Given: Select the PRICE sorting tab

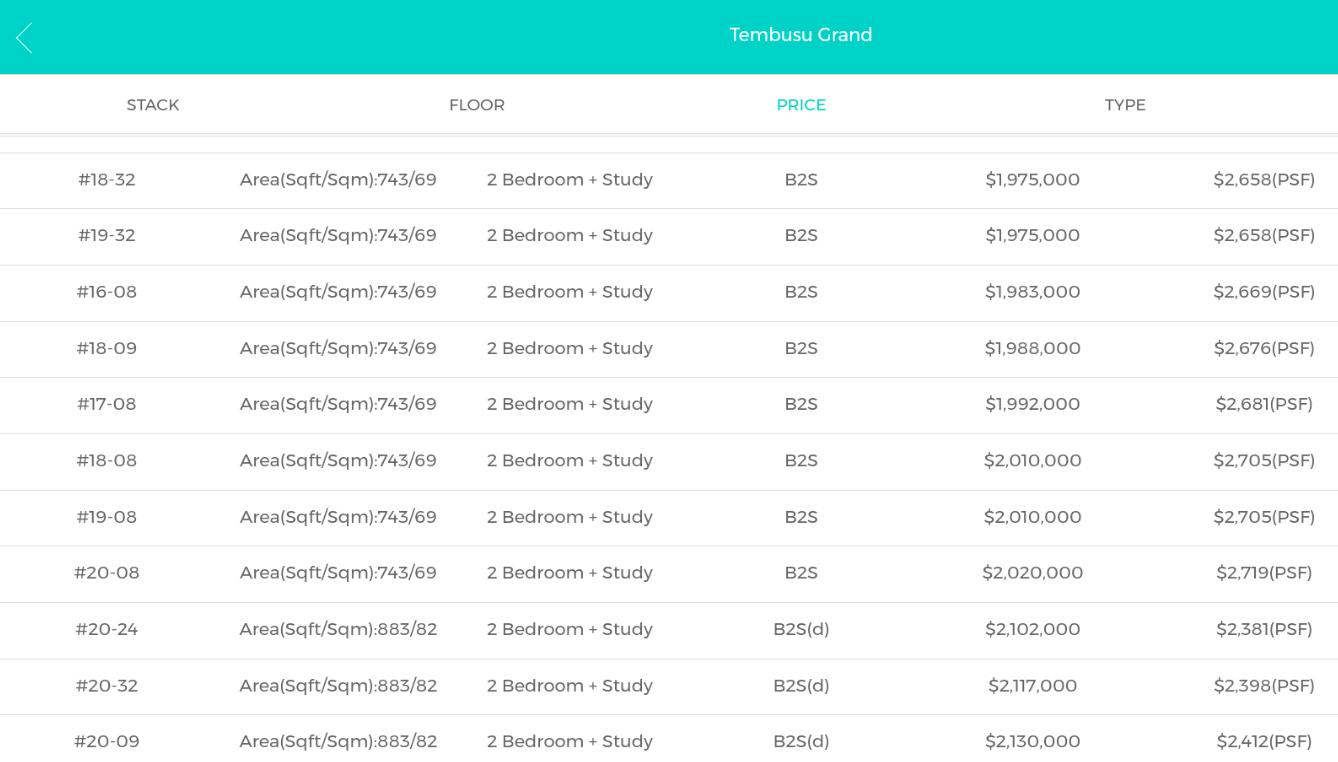Looking at the screenshot, I should 801,105.
